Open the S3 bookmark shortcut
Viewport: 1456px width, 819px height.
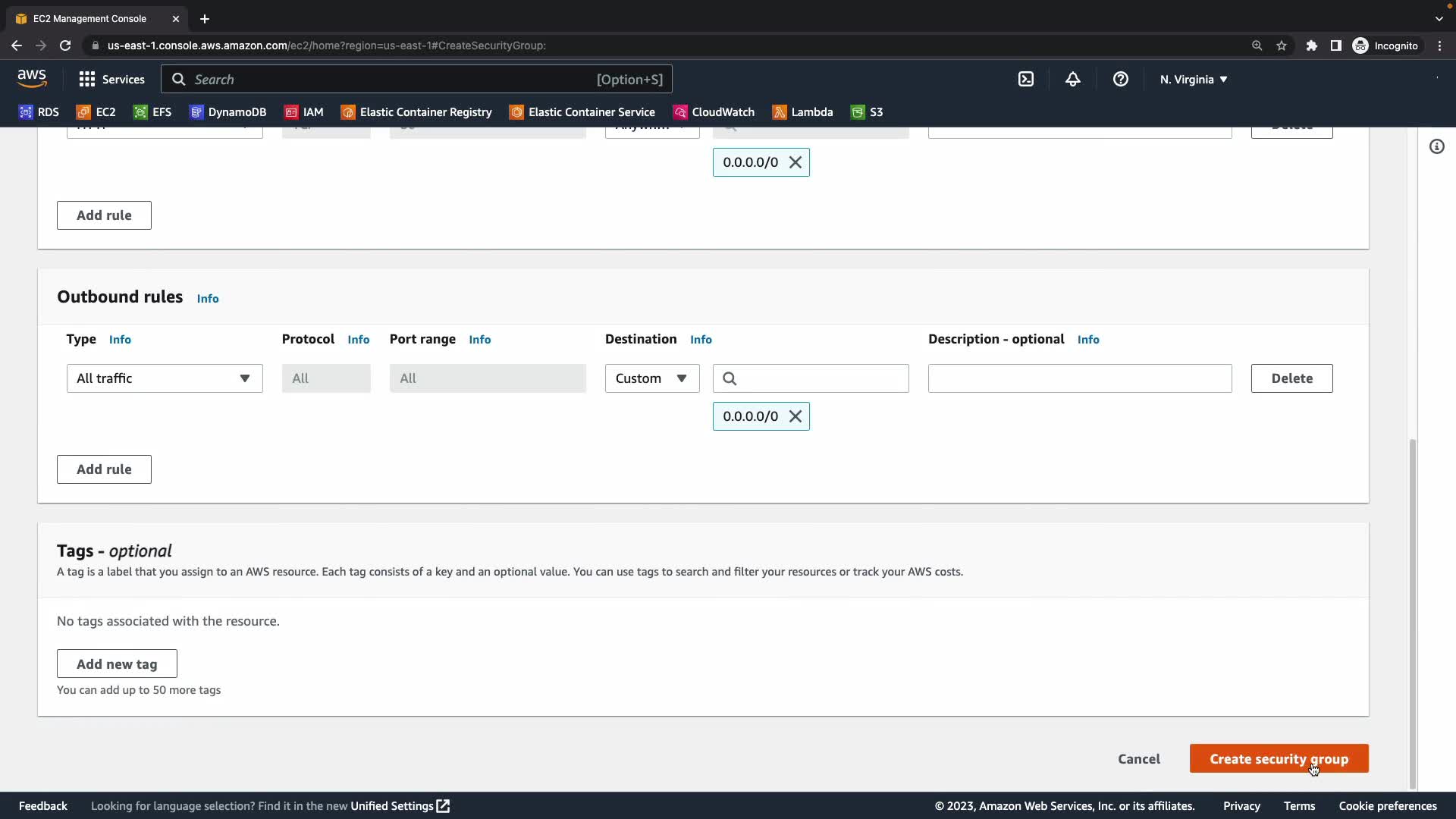click(x=867, y=112)
